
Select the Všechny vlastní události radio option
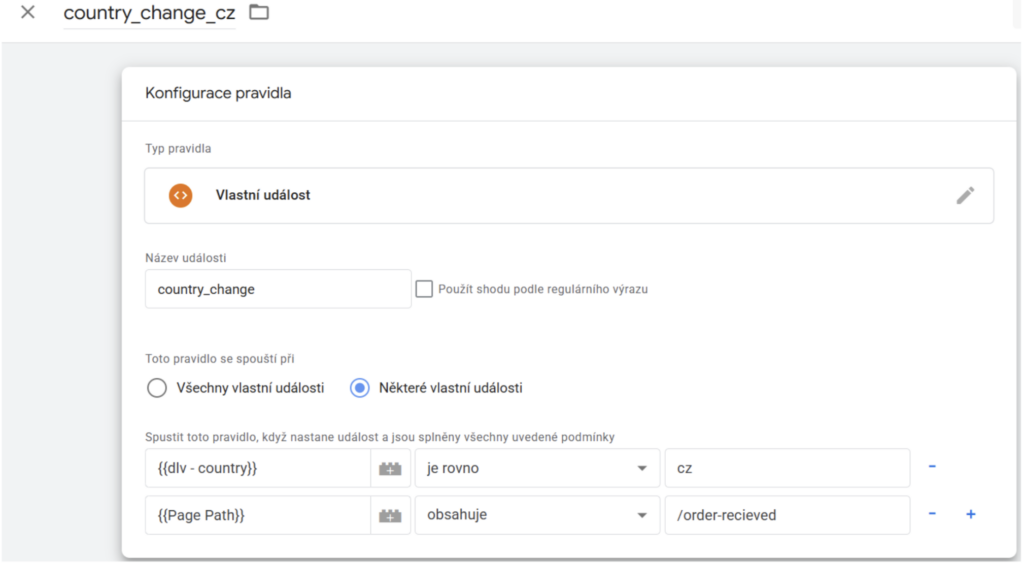pos(157,388)
